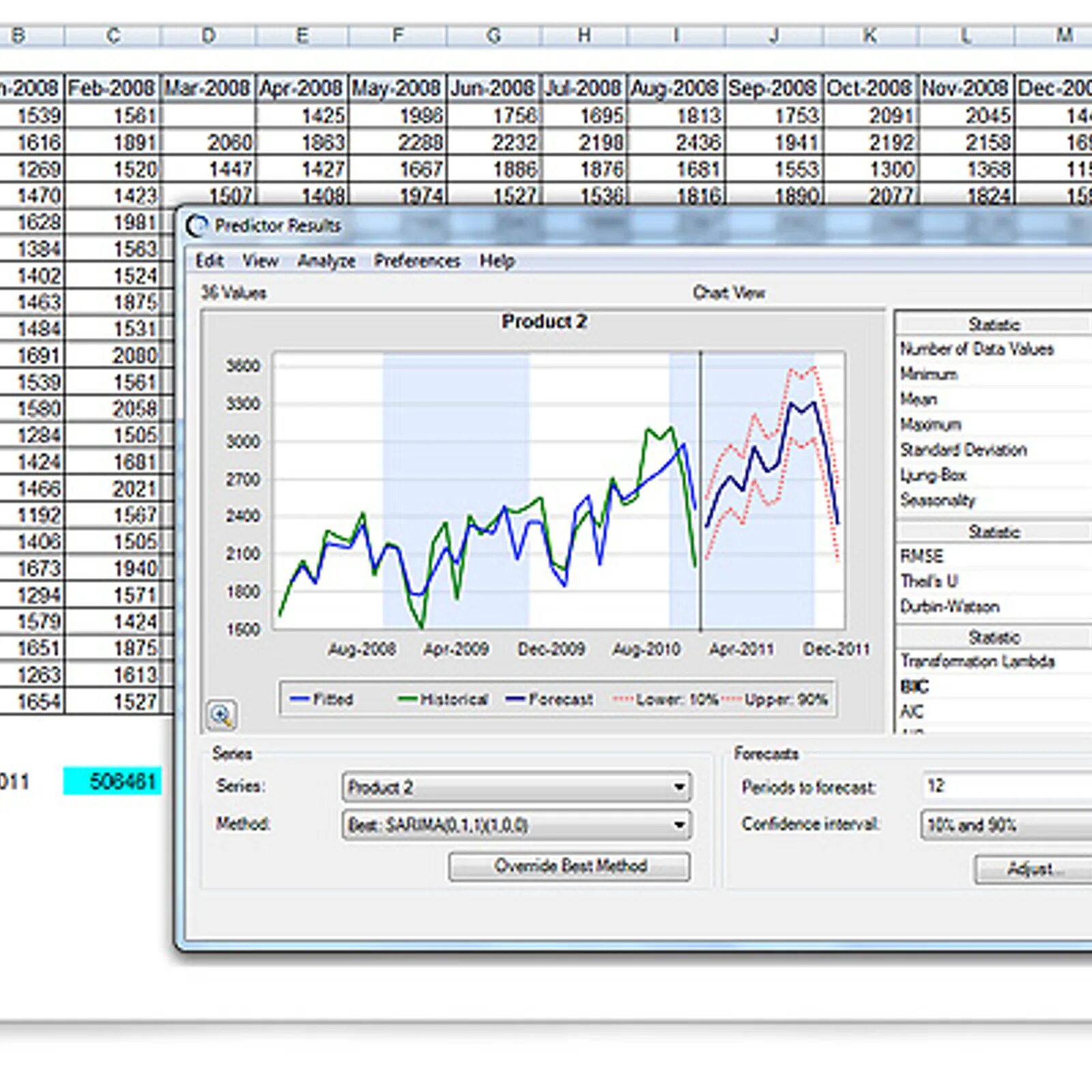Click the Historical legend entry
The height and width of the screenshot is (1092, 1092).
point(443,699)
